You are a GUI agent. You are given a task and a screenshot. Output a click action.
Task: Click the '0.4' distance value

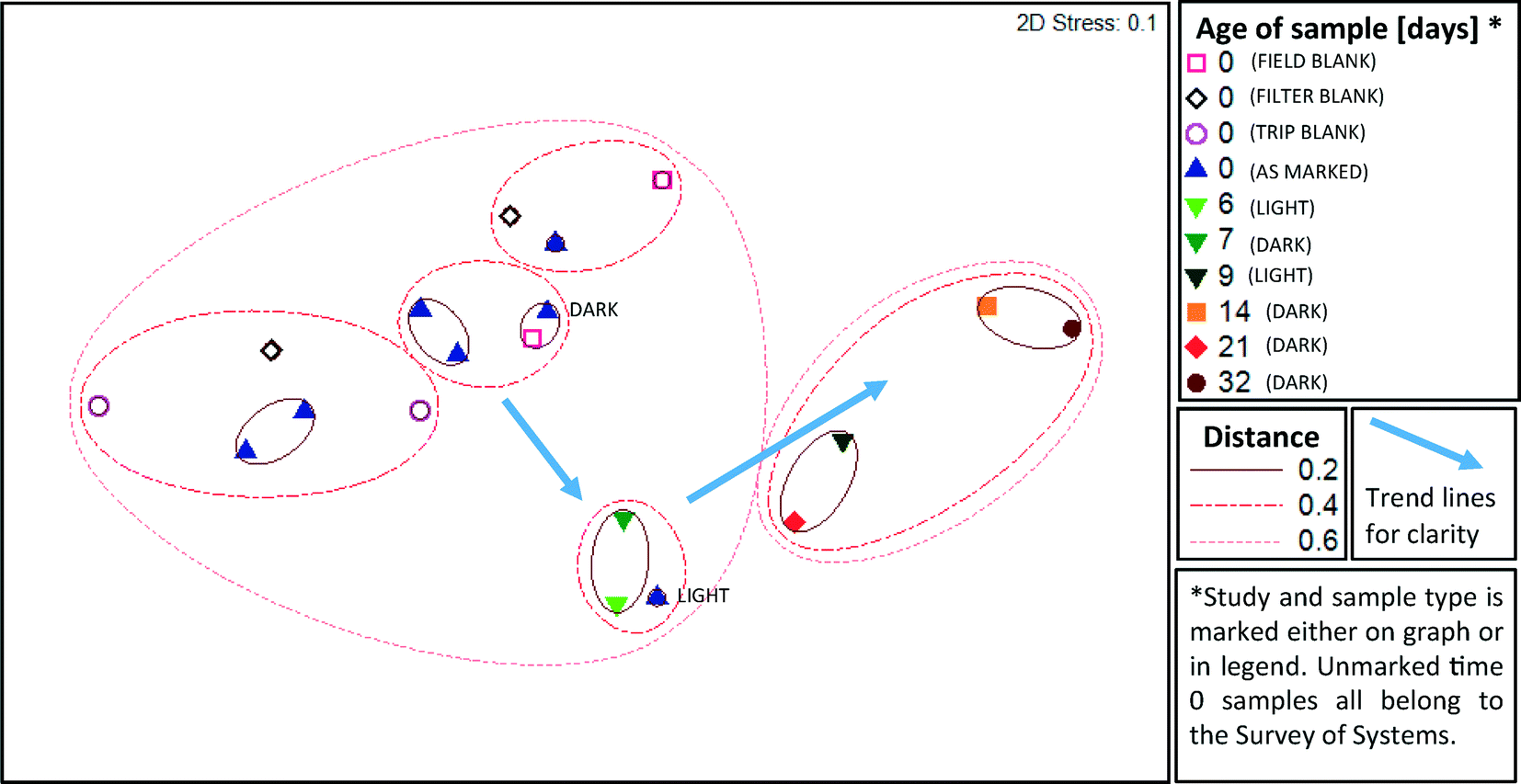pyautogui.click(x=1318, y=505)
